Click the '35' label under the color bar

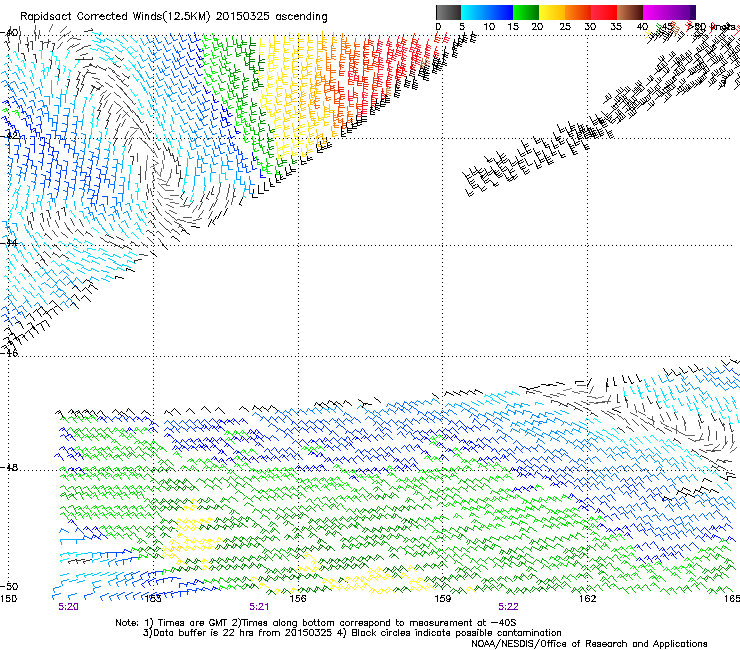tap(616, 27)
